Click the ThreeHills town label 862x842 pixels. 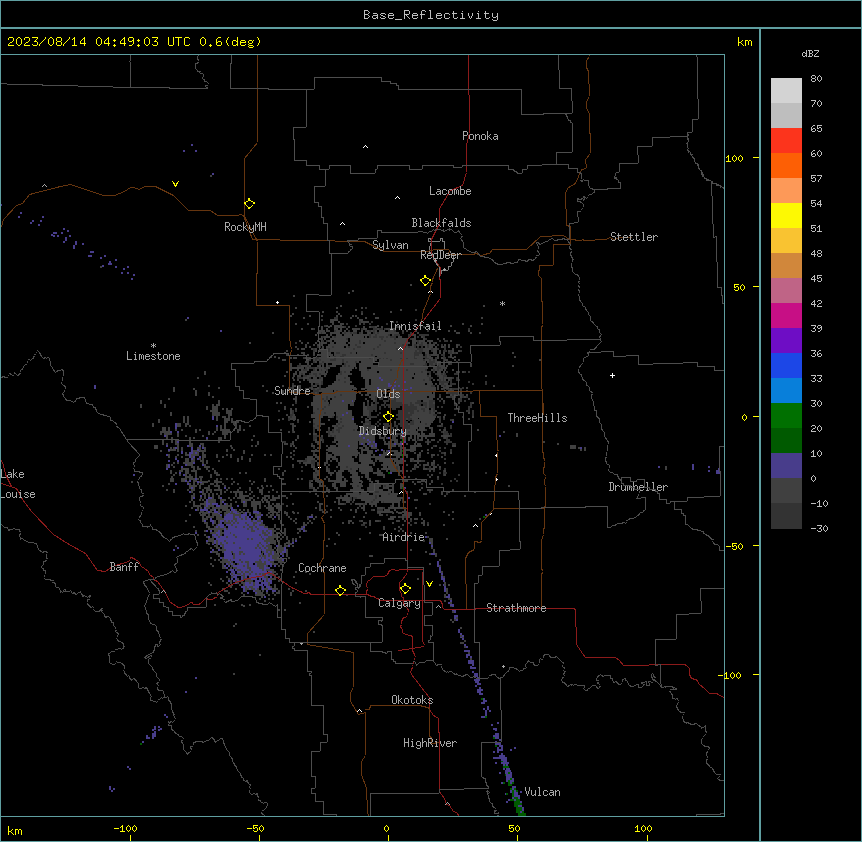click(537, 418)
